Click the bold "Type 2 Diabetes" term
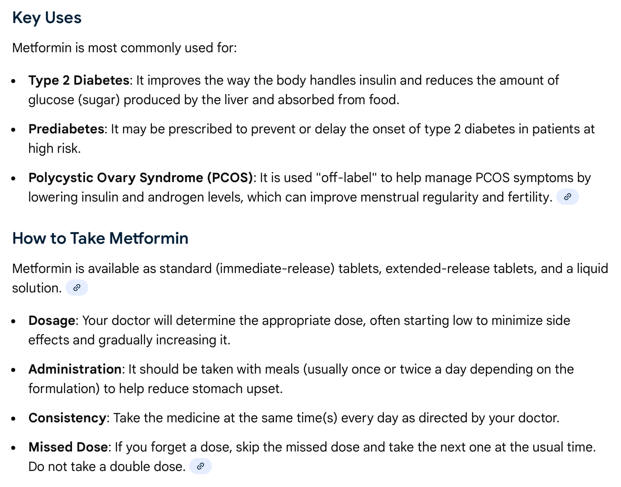This screenshot has width=621, height=487. 79,80
